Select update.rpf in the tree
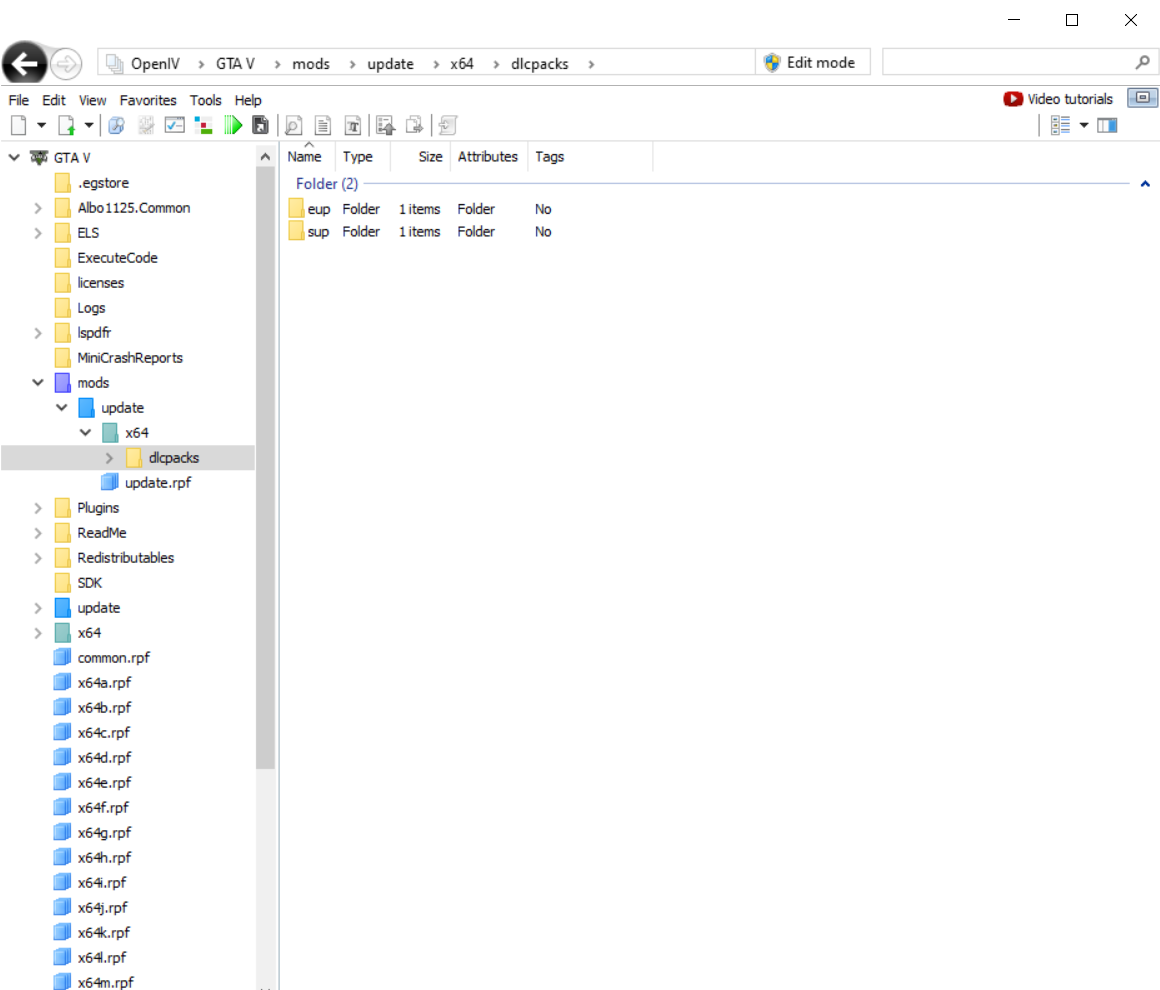Image resolution: width=1160 pixels, height=990 pixels. [158, 482]
